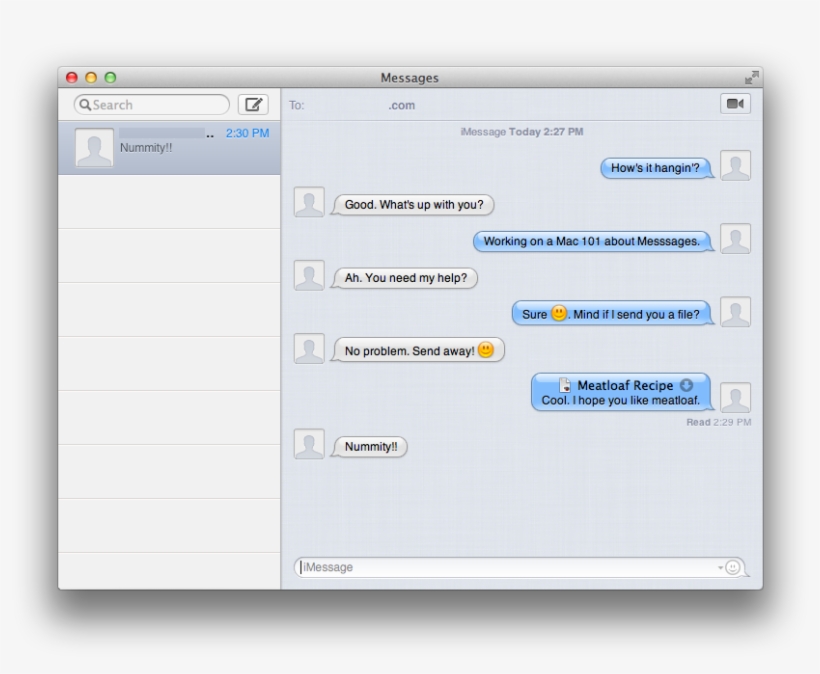Enter full screen with the window arrows icon
This screenshot has width=820, height=674.
(751, 77)
